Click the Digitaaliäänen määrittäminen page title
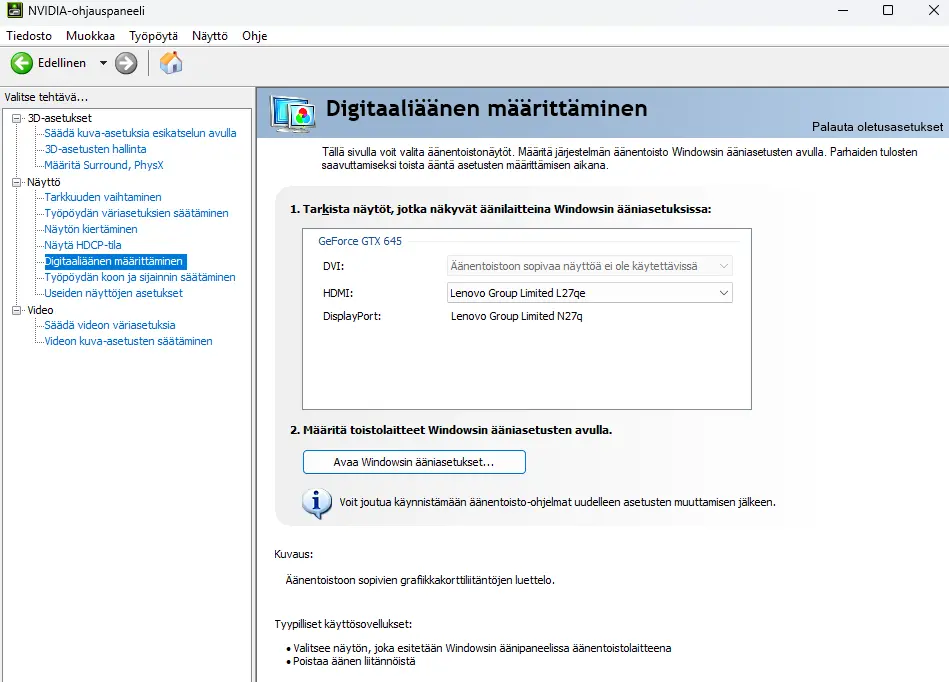Screen dimensions: 949x682 tap(487, 108)
